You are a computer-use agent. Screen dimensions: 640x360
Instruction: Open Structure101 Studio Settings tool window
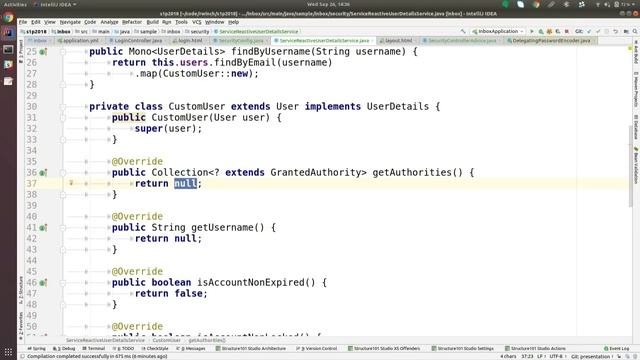coord(463,349)
